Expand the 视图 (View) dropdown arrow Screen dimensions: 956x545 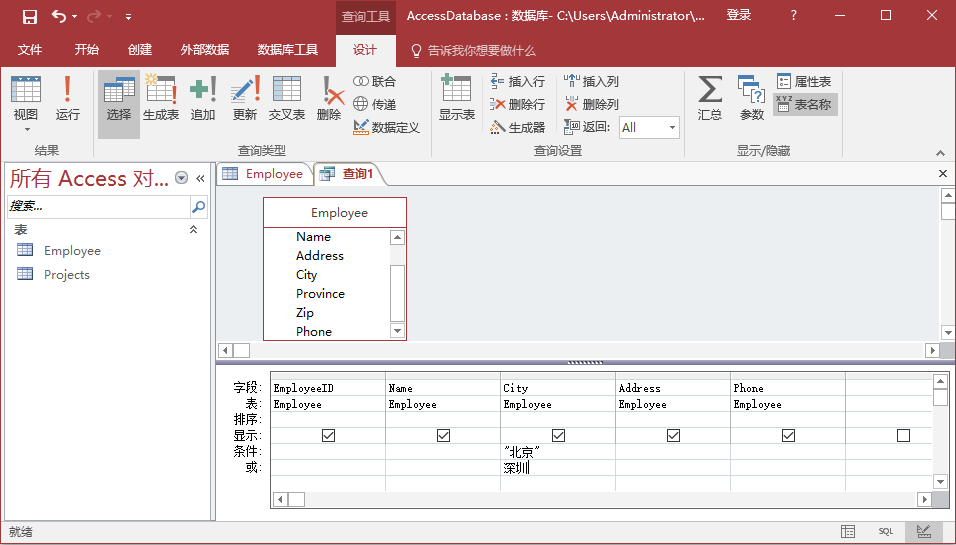click(x=26, y=129)
